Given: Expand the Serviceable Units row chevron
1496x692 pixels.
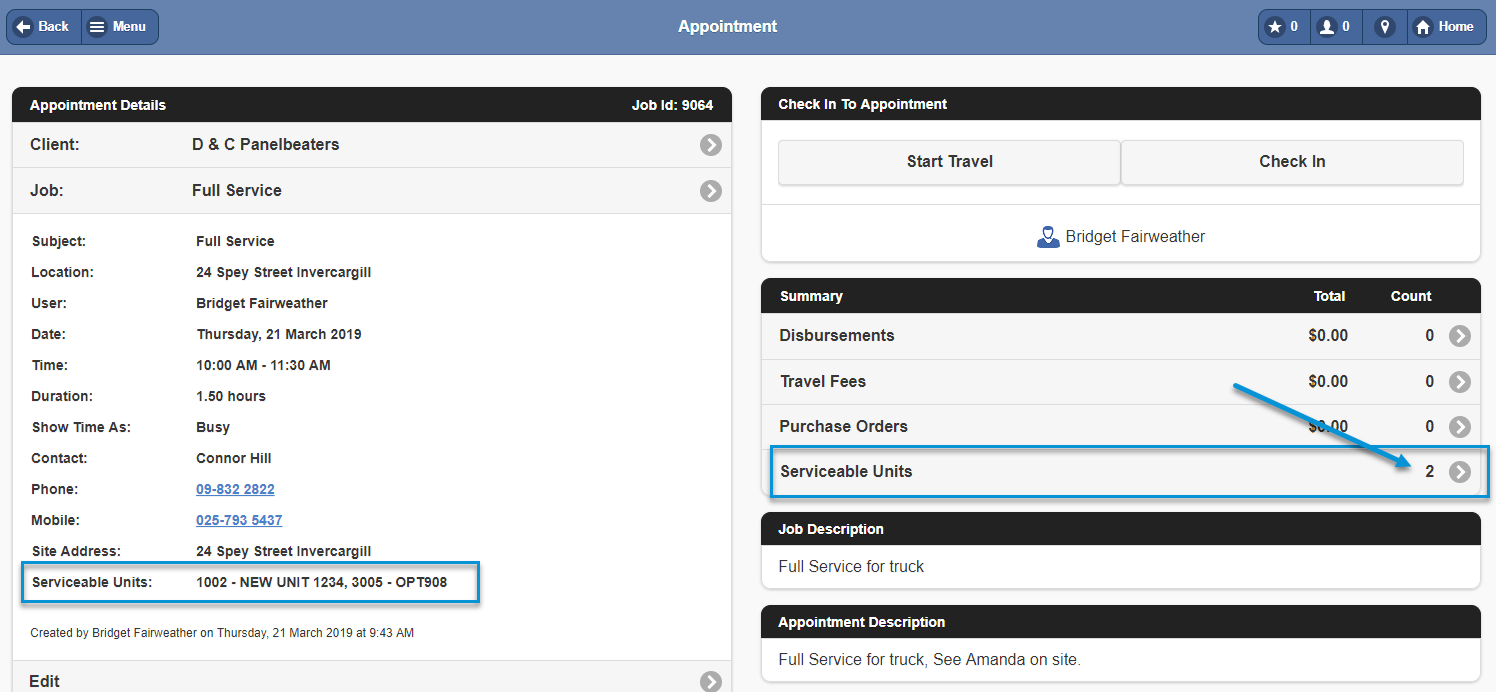Looking at the screenshot, I should (x=1460, y=472).
